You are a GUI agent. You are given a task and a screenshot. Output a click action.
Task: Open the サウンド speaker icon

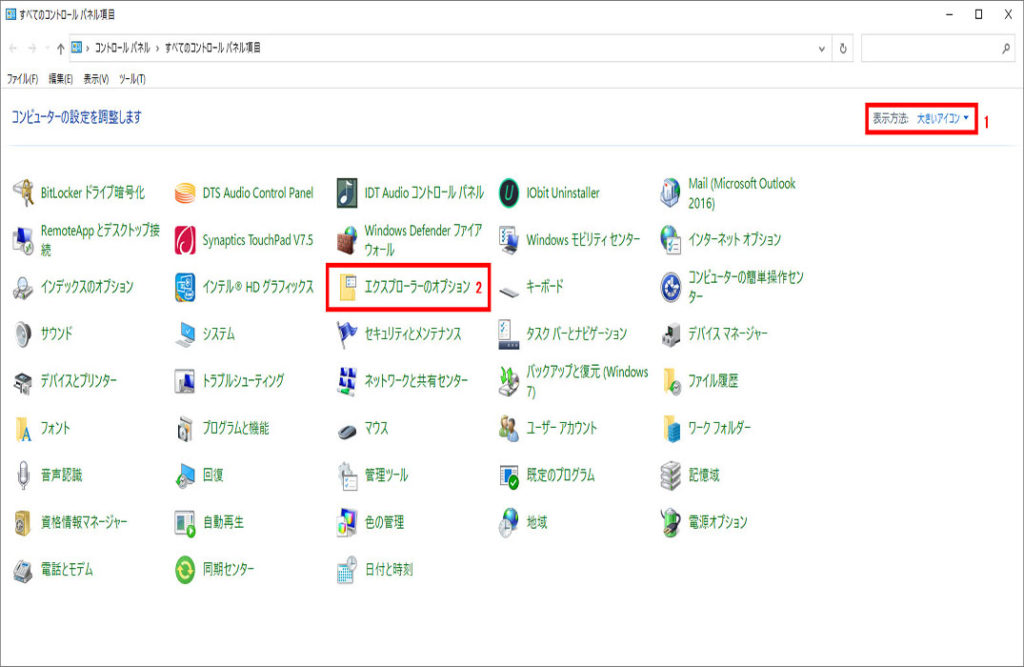(x=24, y=334)
